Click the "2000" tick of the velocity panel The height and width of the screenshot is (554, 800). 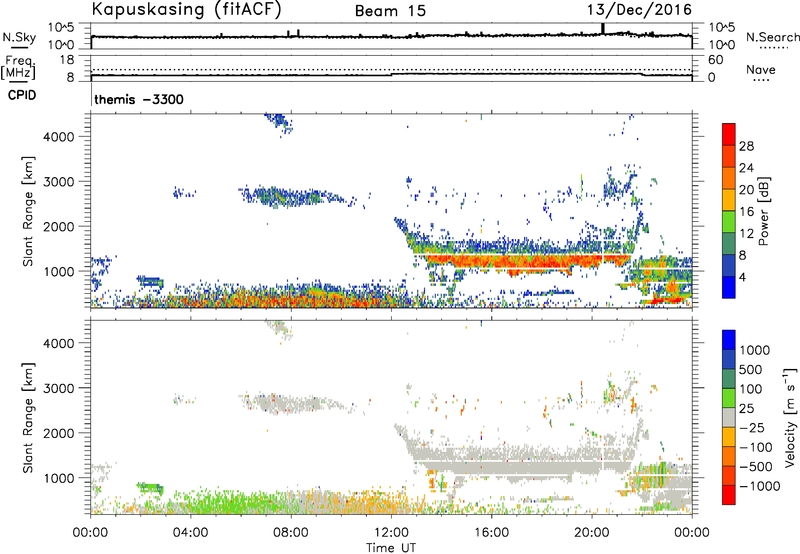pyautogui.click(x=58, y=433)
